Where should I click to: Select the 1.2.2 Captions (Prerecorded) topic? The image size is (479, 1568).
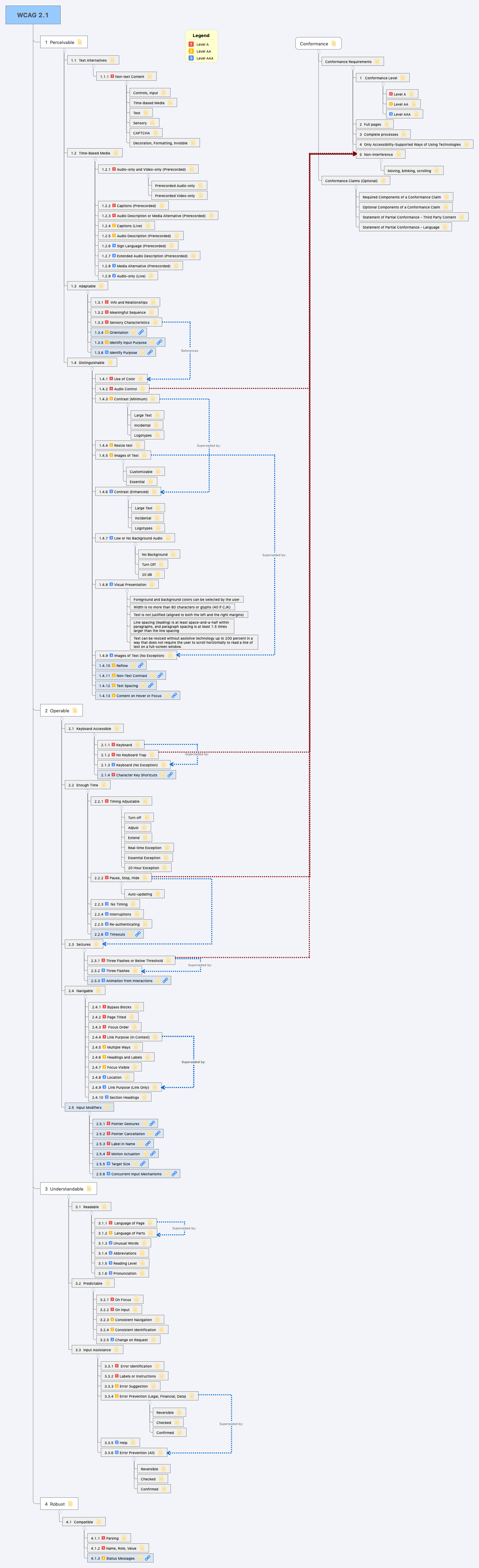[133, 205]
